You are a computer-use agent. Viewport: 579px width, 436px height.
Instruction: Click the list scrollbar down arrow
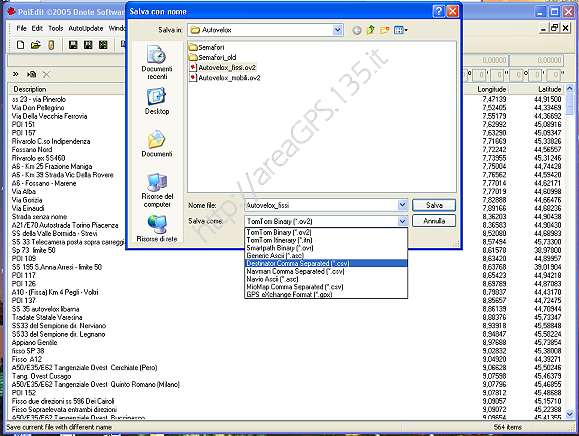click(569, 414)
